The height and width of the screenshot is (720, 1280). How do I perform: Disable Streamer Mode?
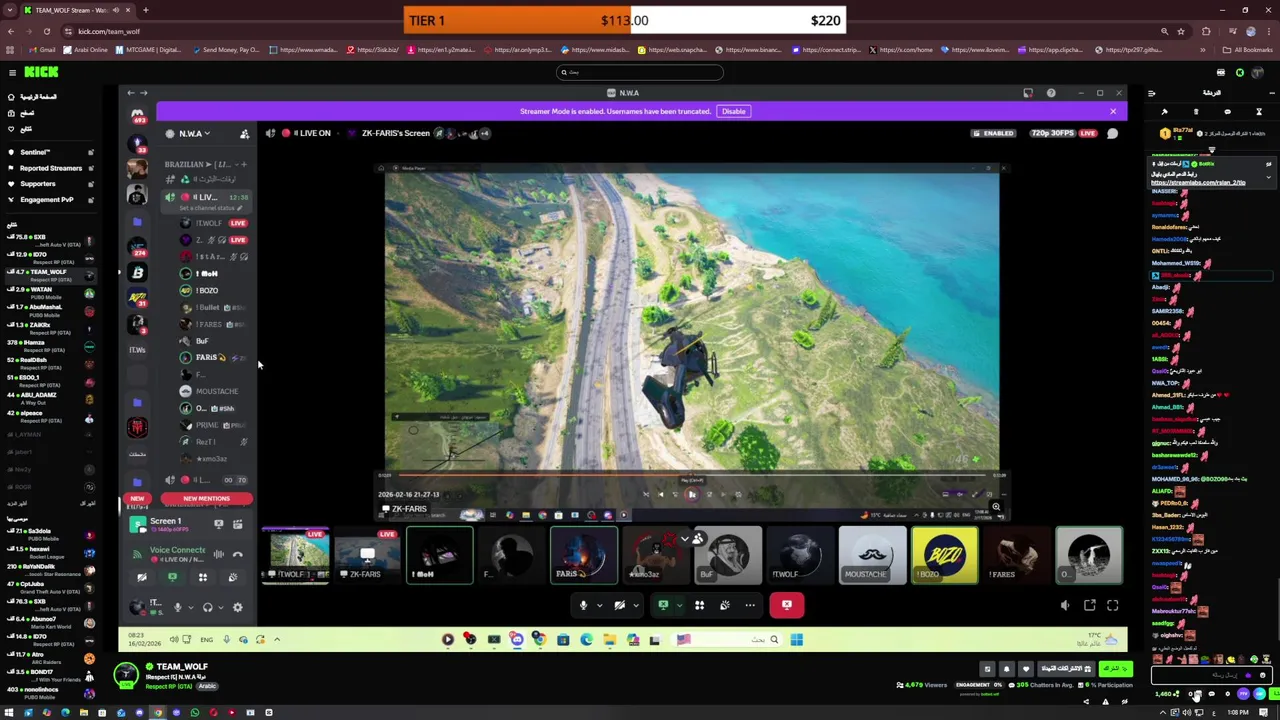point(733,111)
